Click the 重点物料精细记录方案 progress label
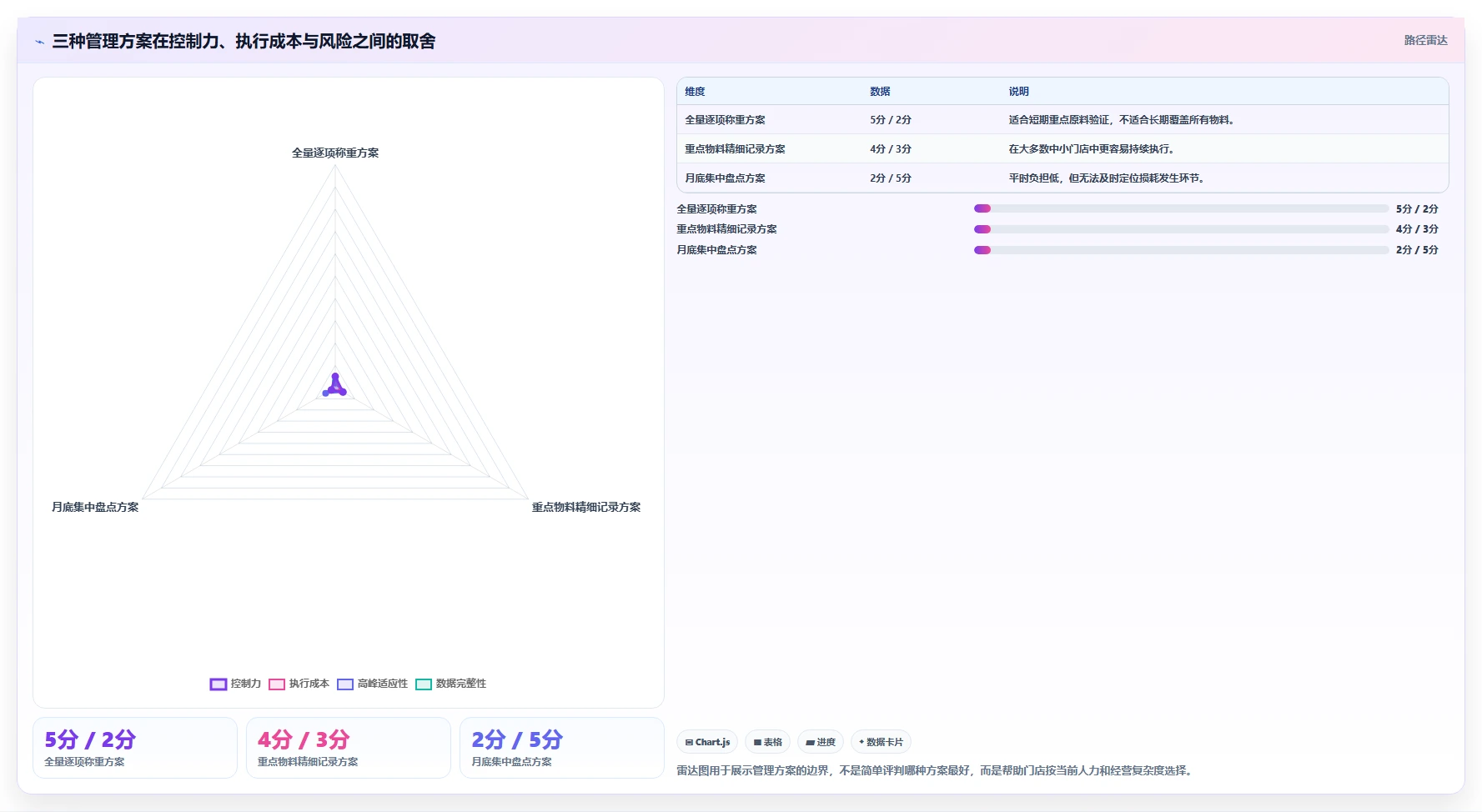Image resolution: width=1482 pixels, height=812 pixels. click(x=726, y=229)
